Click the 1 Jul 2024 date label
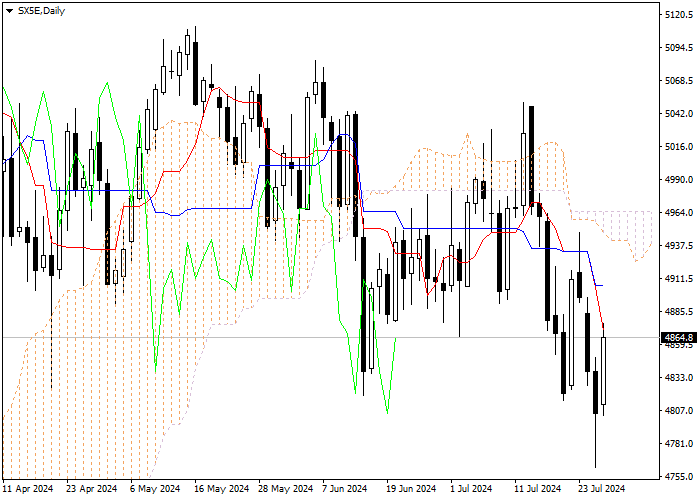Viewport: 700px width, 500px height. [471, 489]
